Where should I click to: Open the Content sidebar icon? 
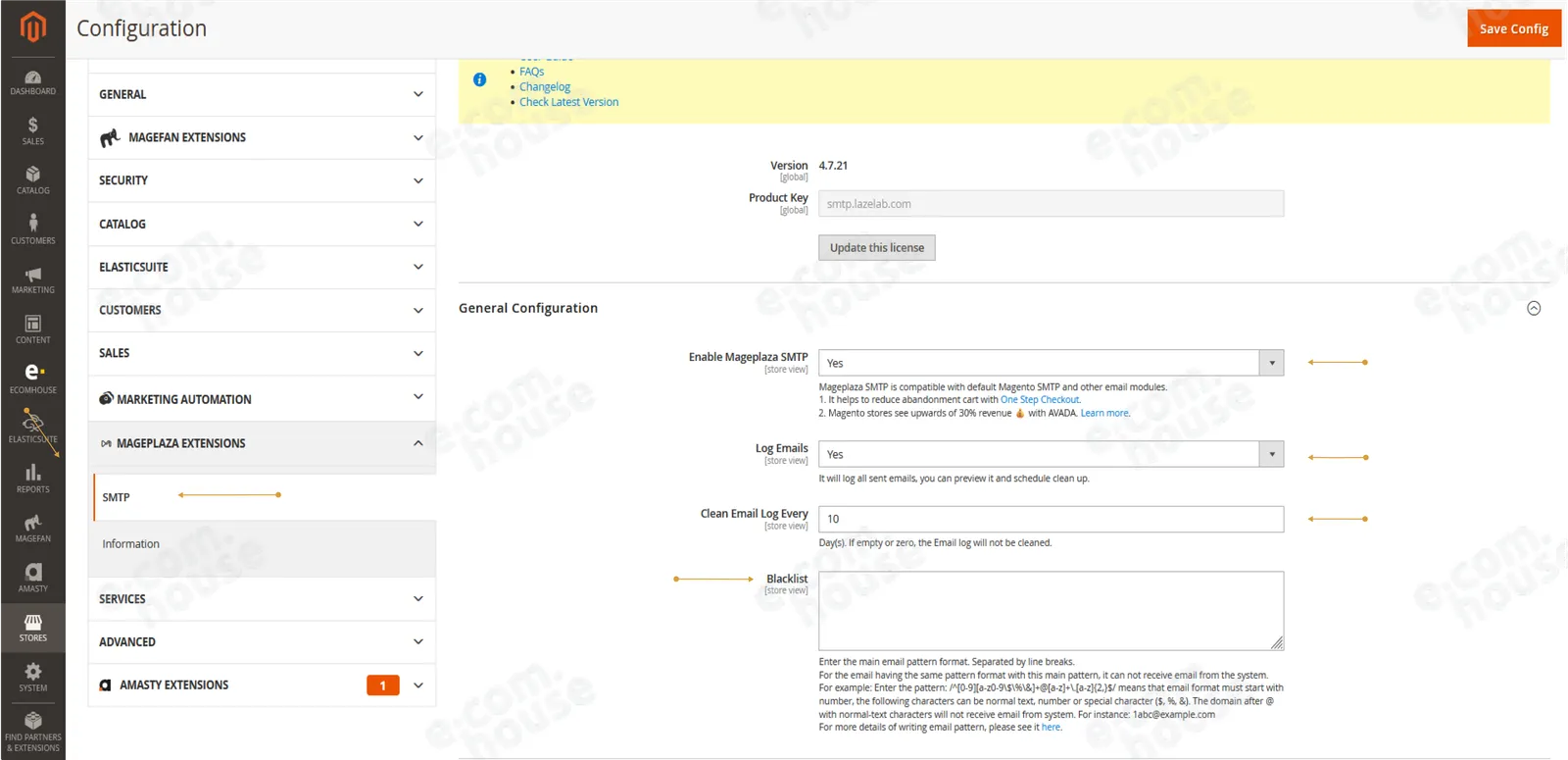tap(32, 330)
